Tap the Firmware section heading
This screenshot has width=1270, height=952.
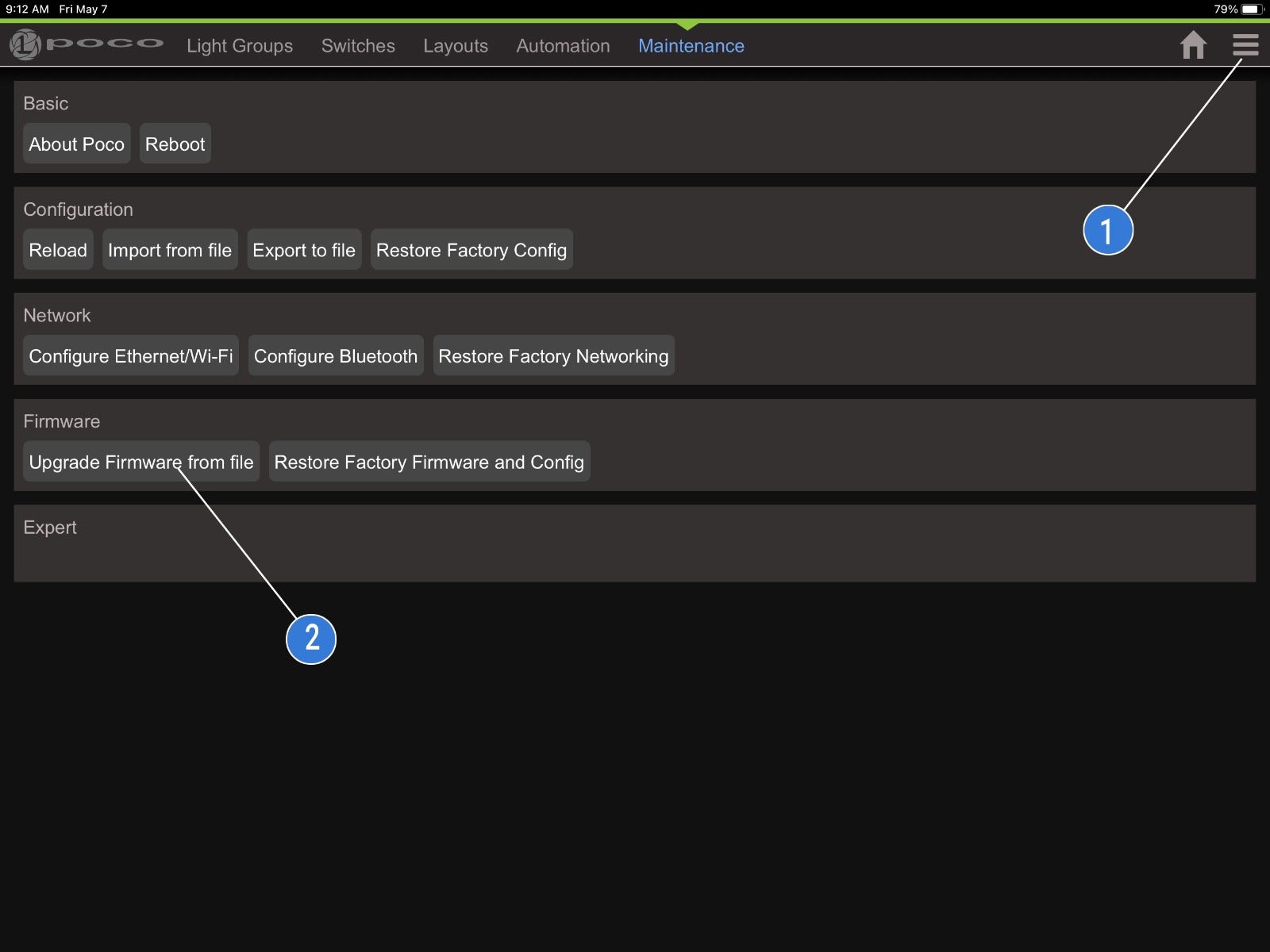62,421
